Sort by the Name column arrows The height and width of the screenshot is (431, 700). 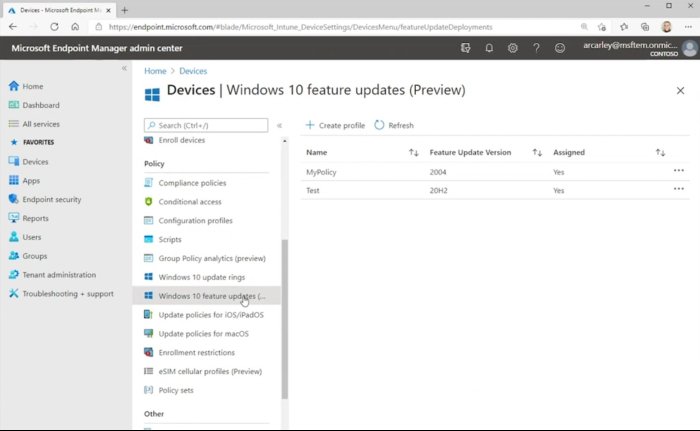pos(413,153)
